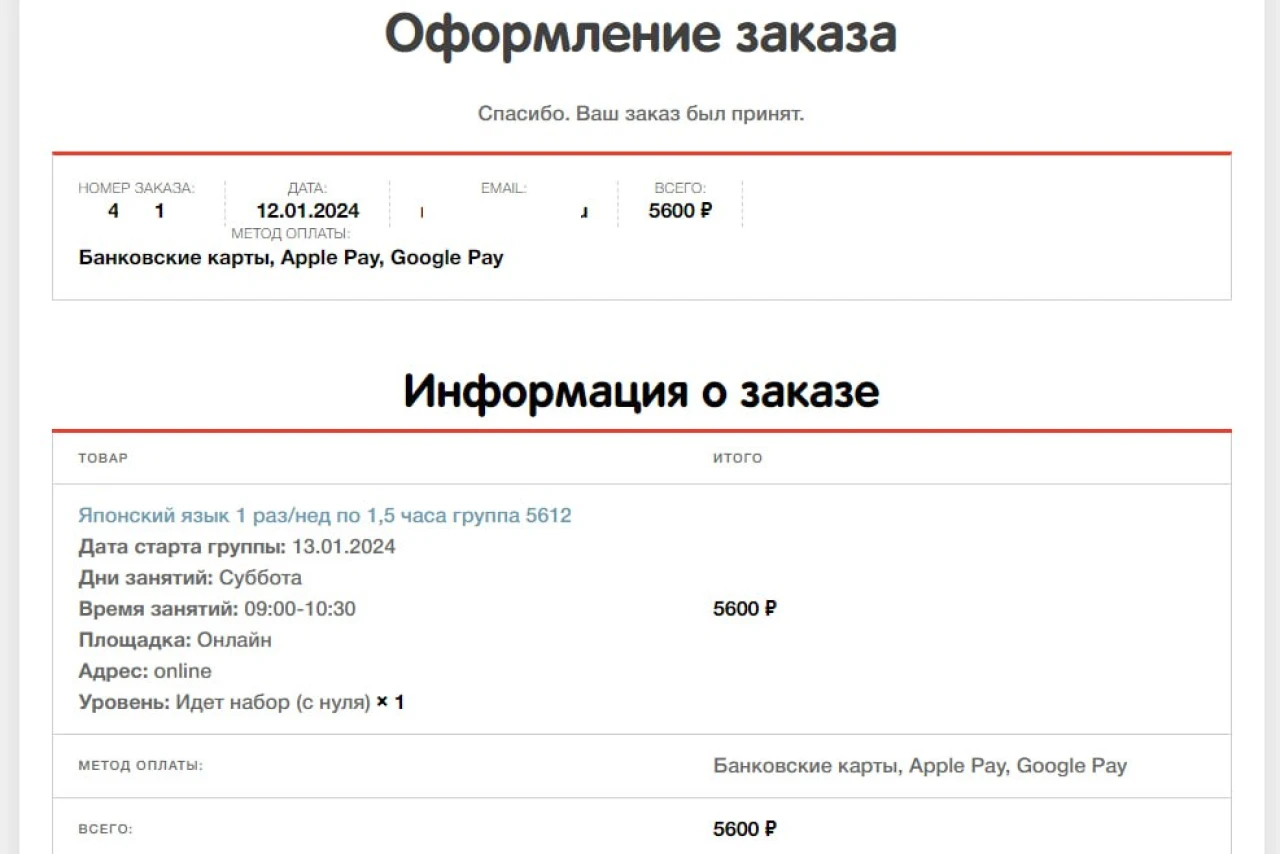
Task: Select the line Дни занятий: Суббота
Action: 190,578
